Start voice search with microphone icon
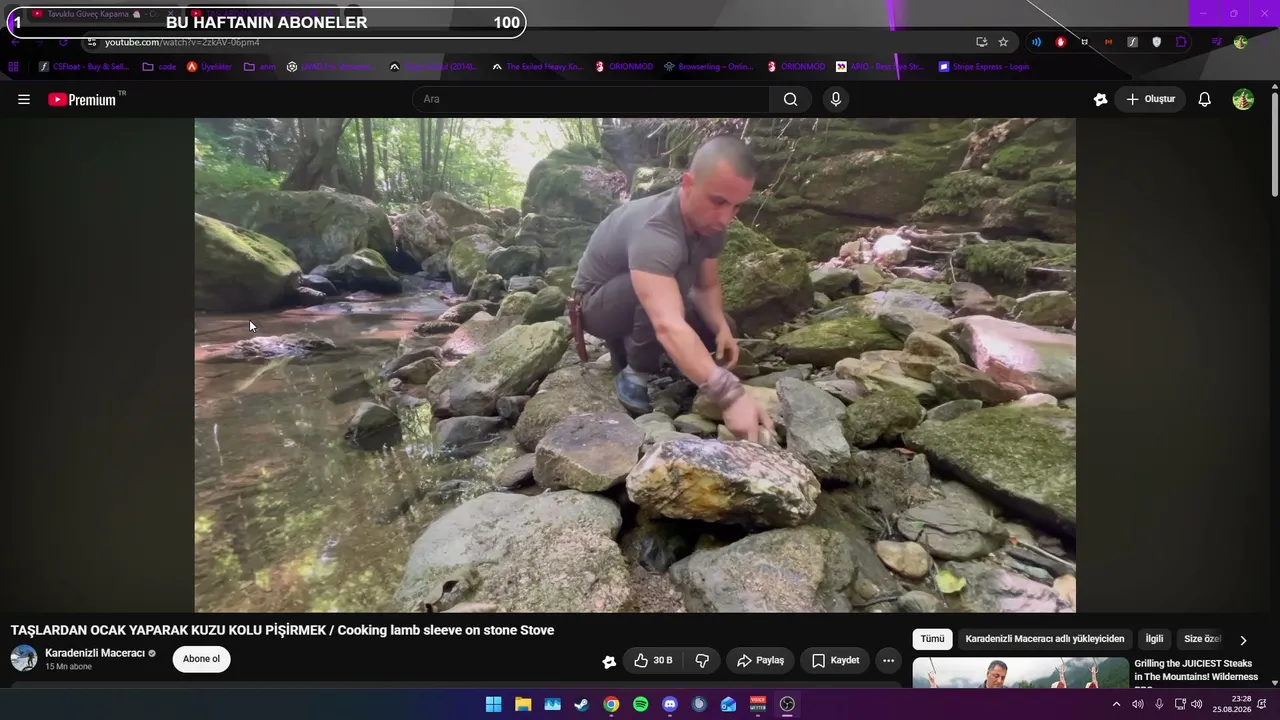 836,99
